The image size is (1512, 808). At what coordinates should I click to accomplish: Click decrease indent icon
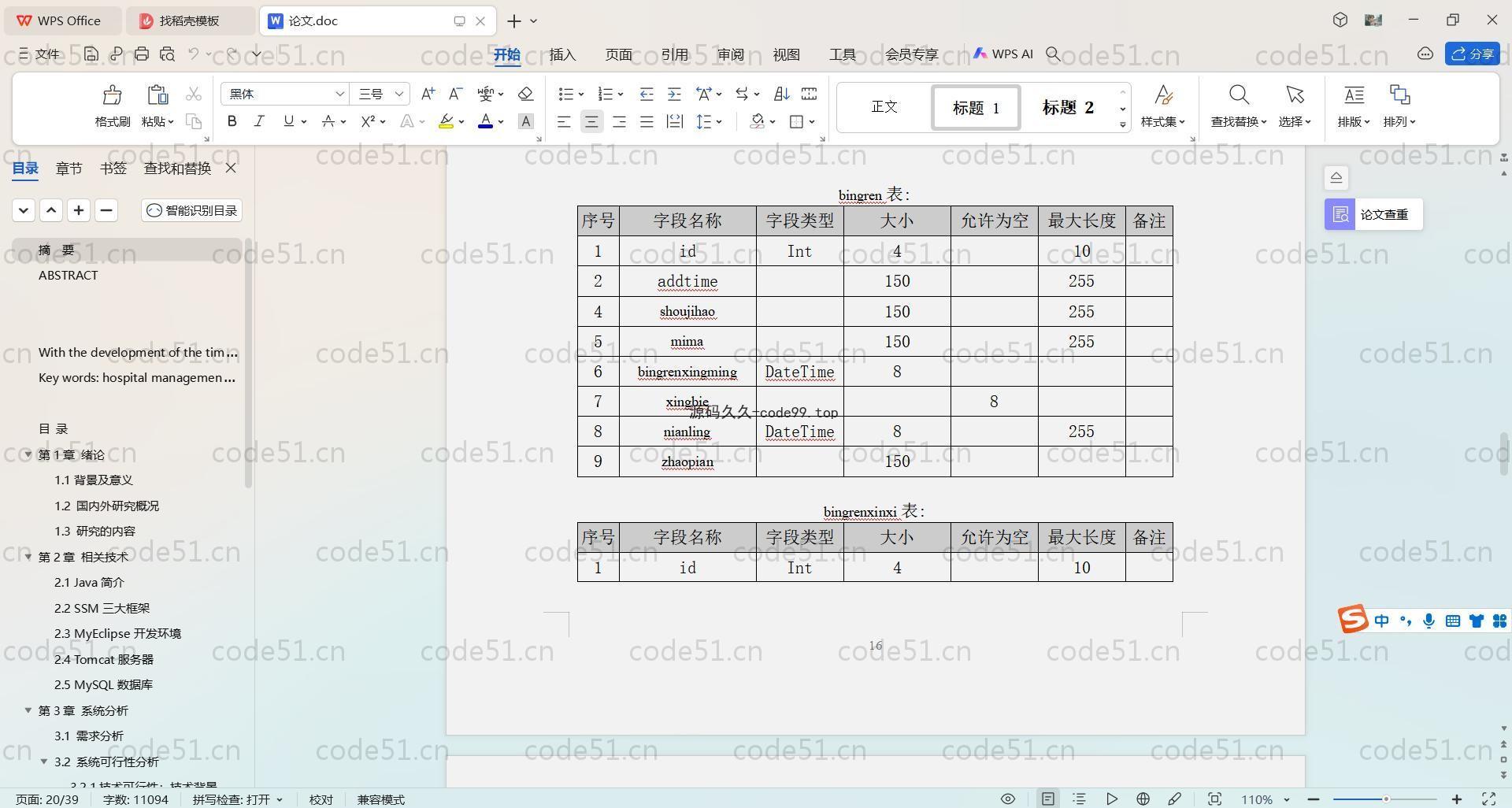646,94
